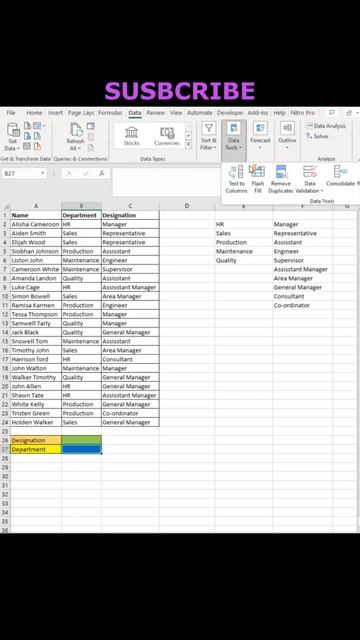Viewport: 360px width, 640px height.
Task: Open the Name Box dropdown arrow
Action: coord(42,173)
